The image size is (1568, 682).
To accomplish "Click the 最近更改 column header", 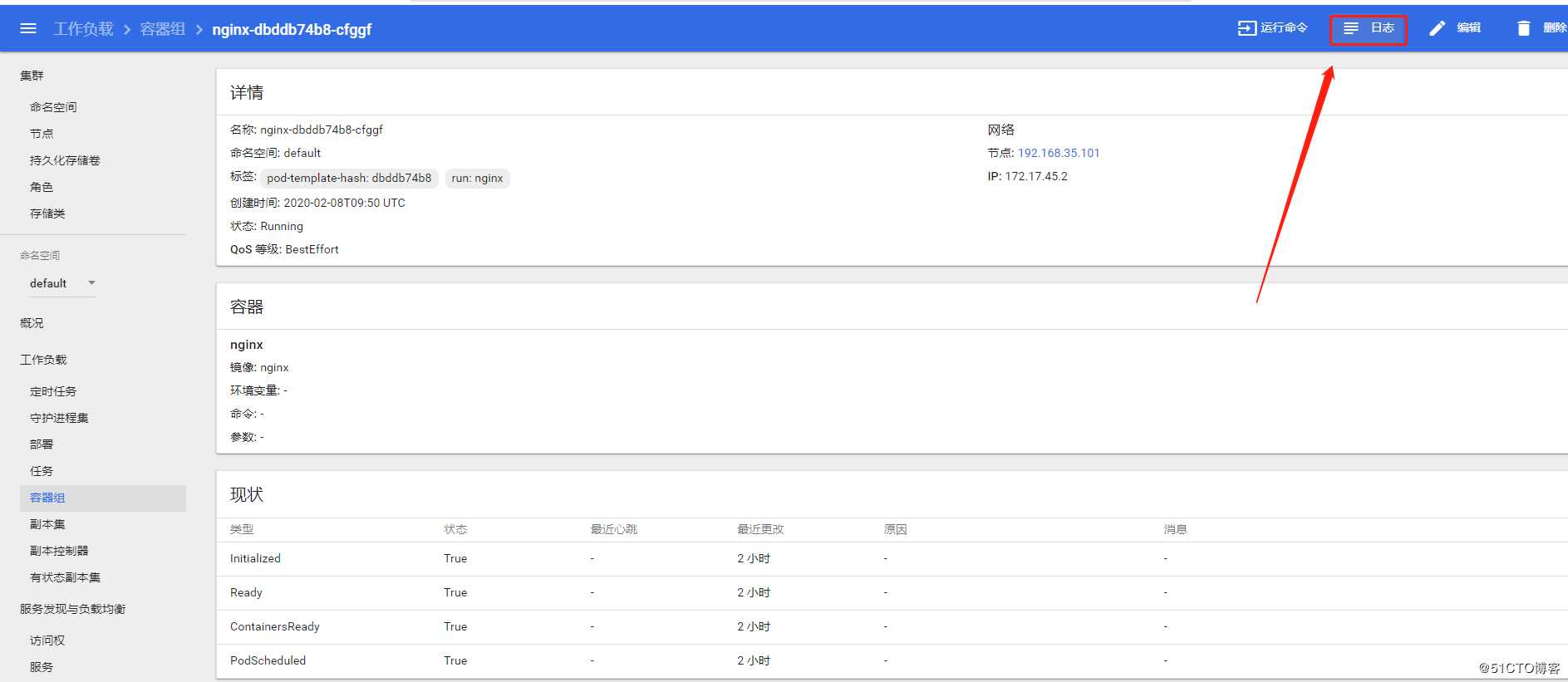I will click(760, 529).
